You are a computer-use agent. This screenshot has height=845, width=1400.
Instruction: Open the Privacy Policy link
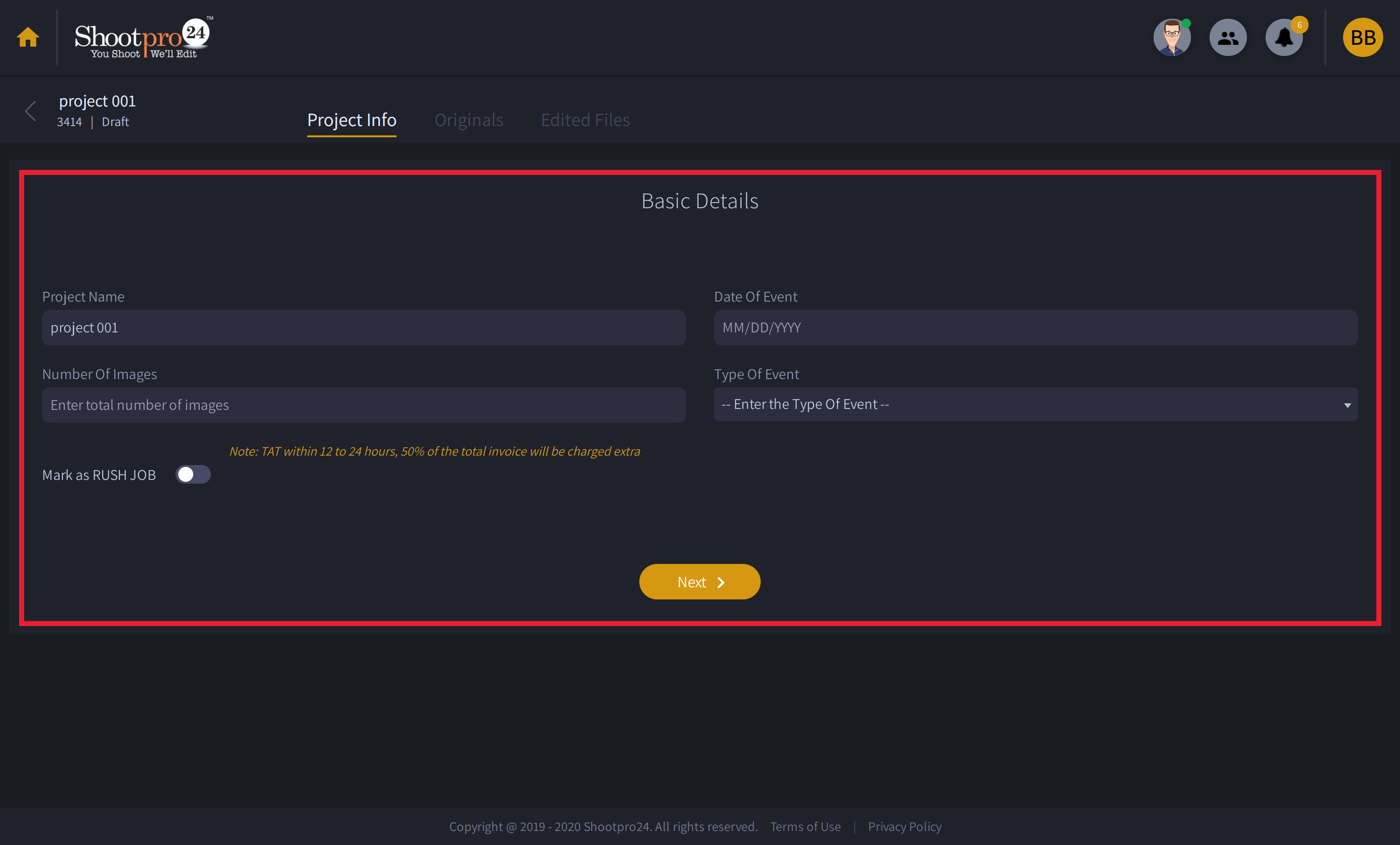tap(904, 827)
